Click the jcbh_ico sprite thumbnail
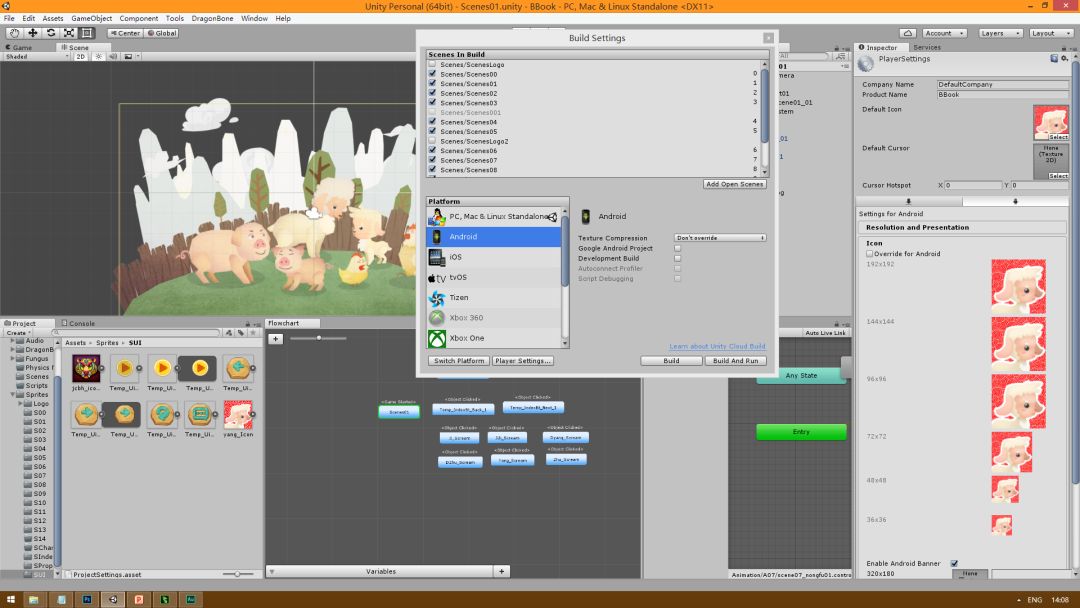This screenshot has width=1080, height=608. 86,367
